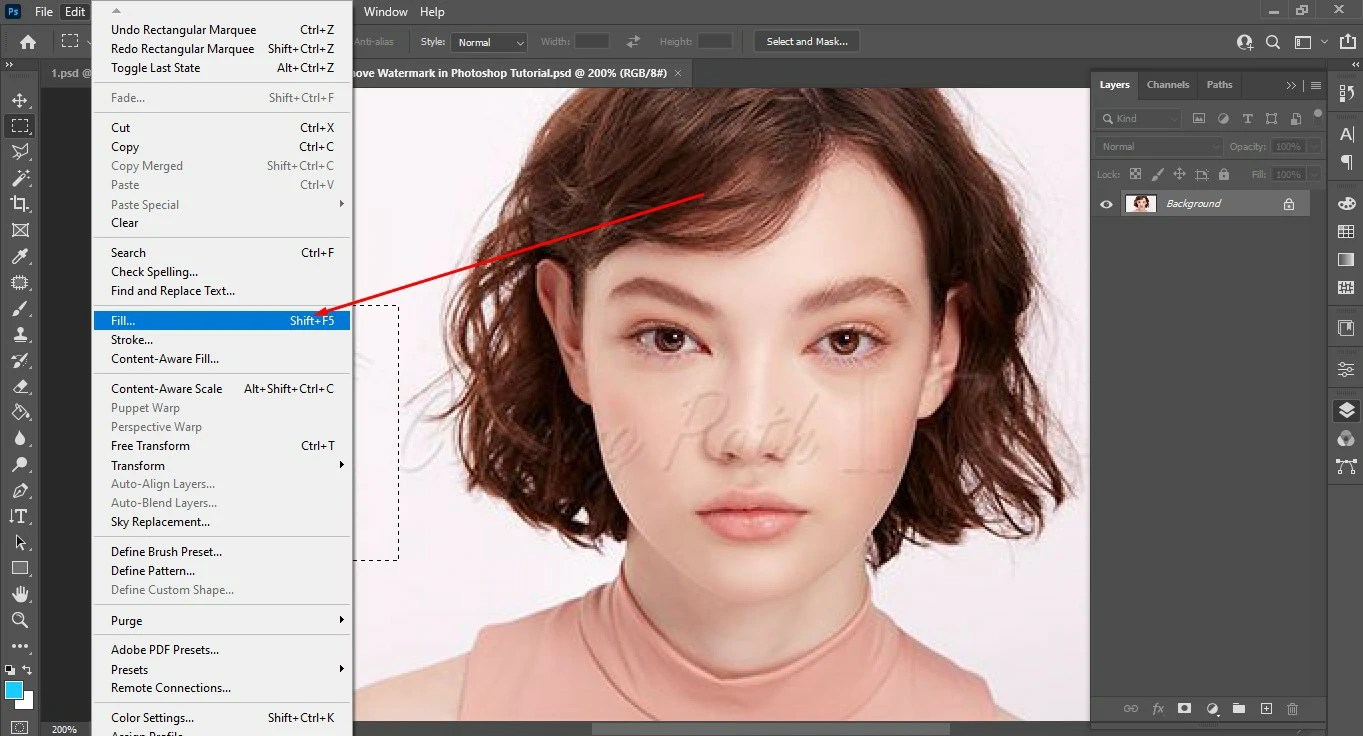The height and width of the screenshot is (736, 1363).
Task: Select the Lasso tool
Action: tap(20, 151)
